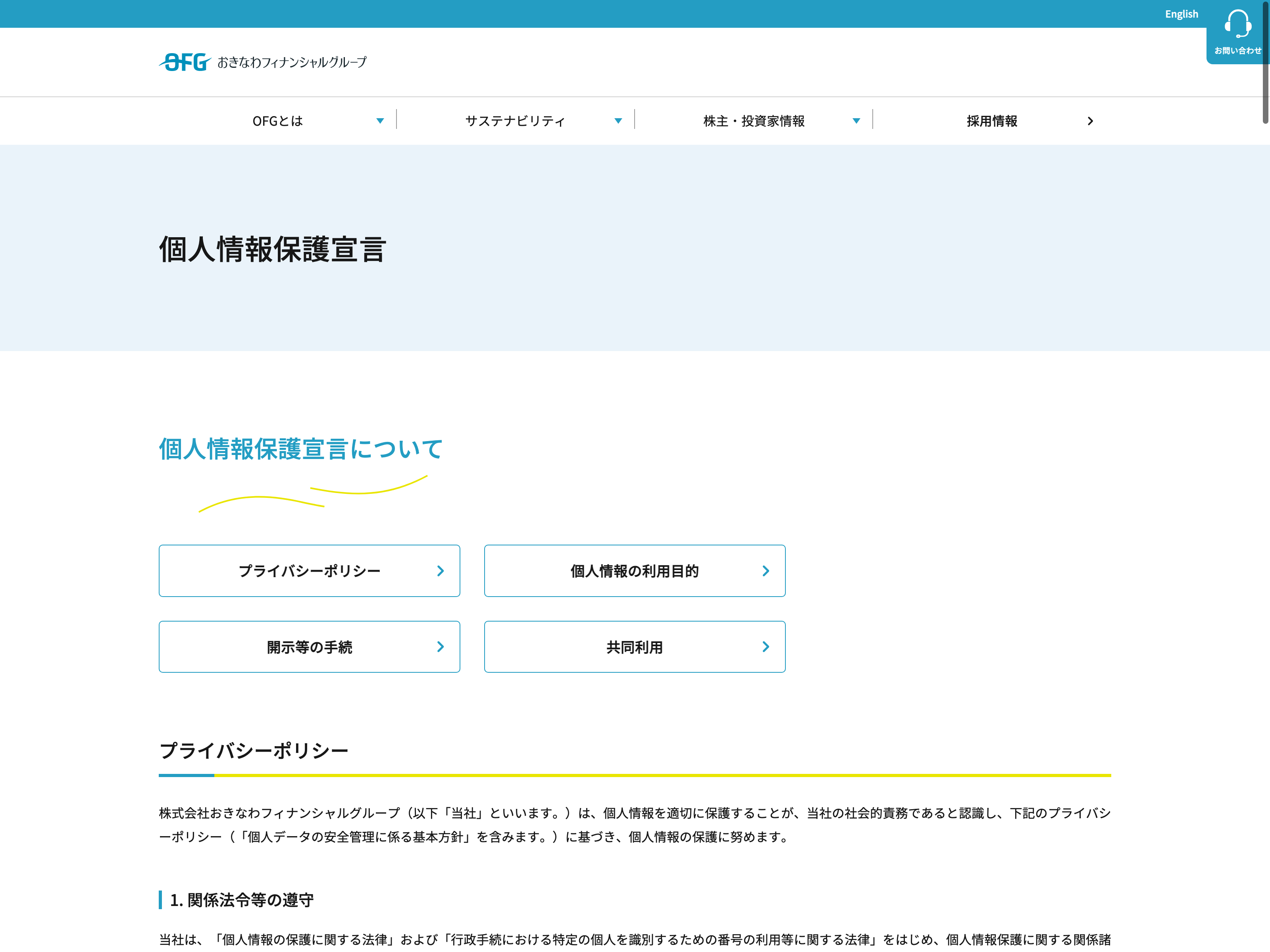Click arrow icon on 個人情報の利用目的 button

point(765,571)
